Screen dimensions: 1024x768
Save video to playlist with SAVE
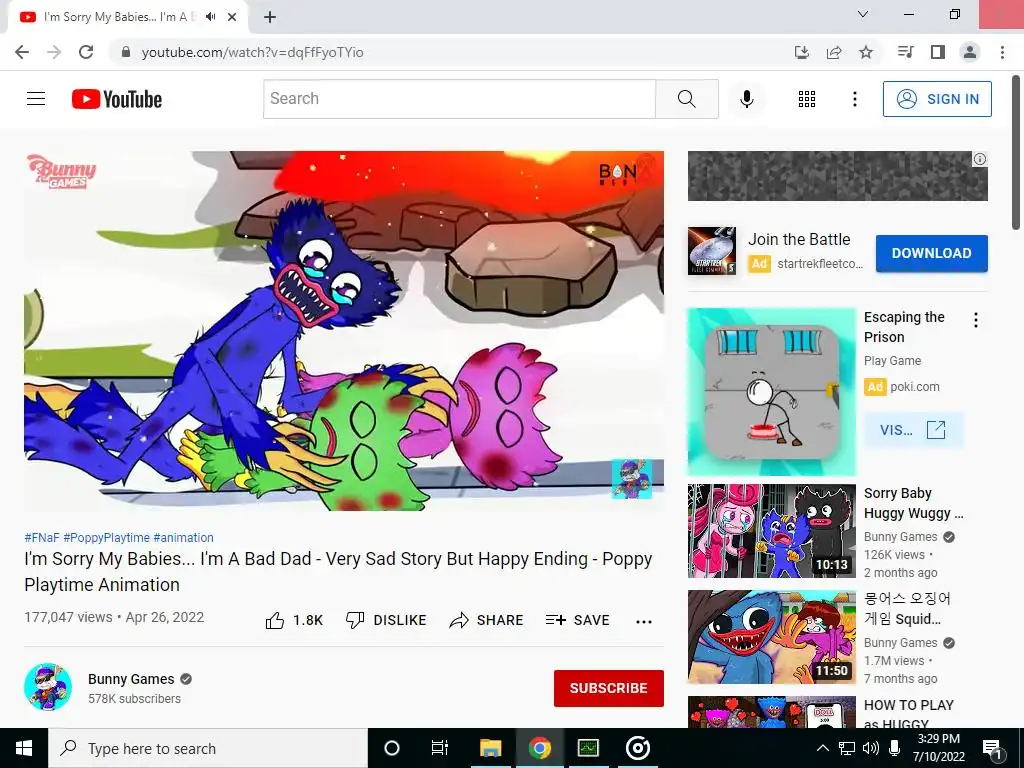coord(578,620)
